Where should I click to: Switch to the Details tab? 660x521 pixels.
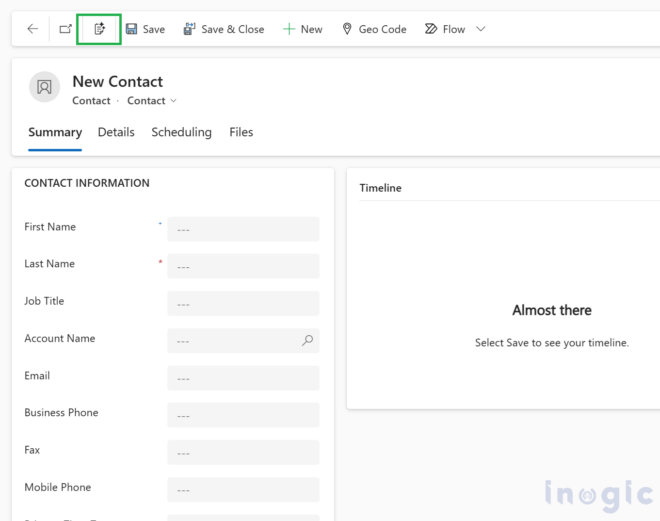(x=116, y=132)
